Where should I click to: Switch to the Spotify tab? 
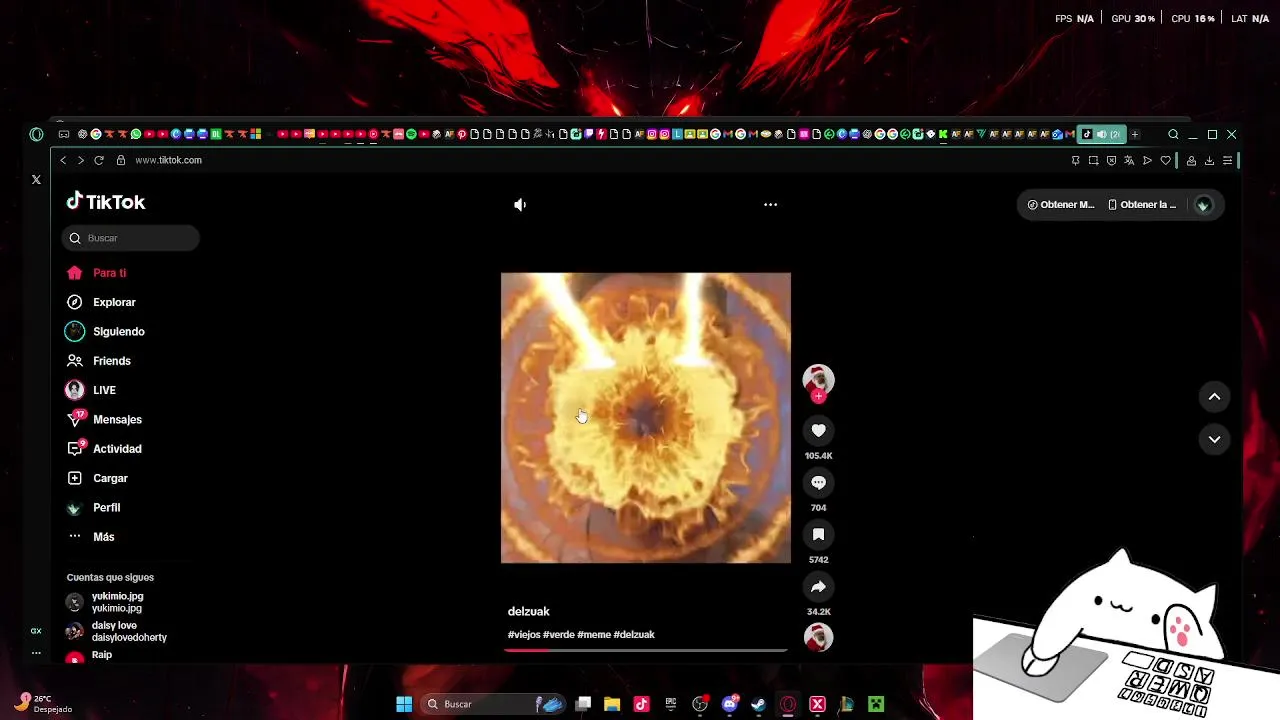click(411, 134)
